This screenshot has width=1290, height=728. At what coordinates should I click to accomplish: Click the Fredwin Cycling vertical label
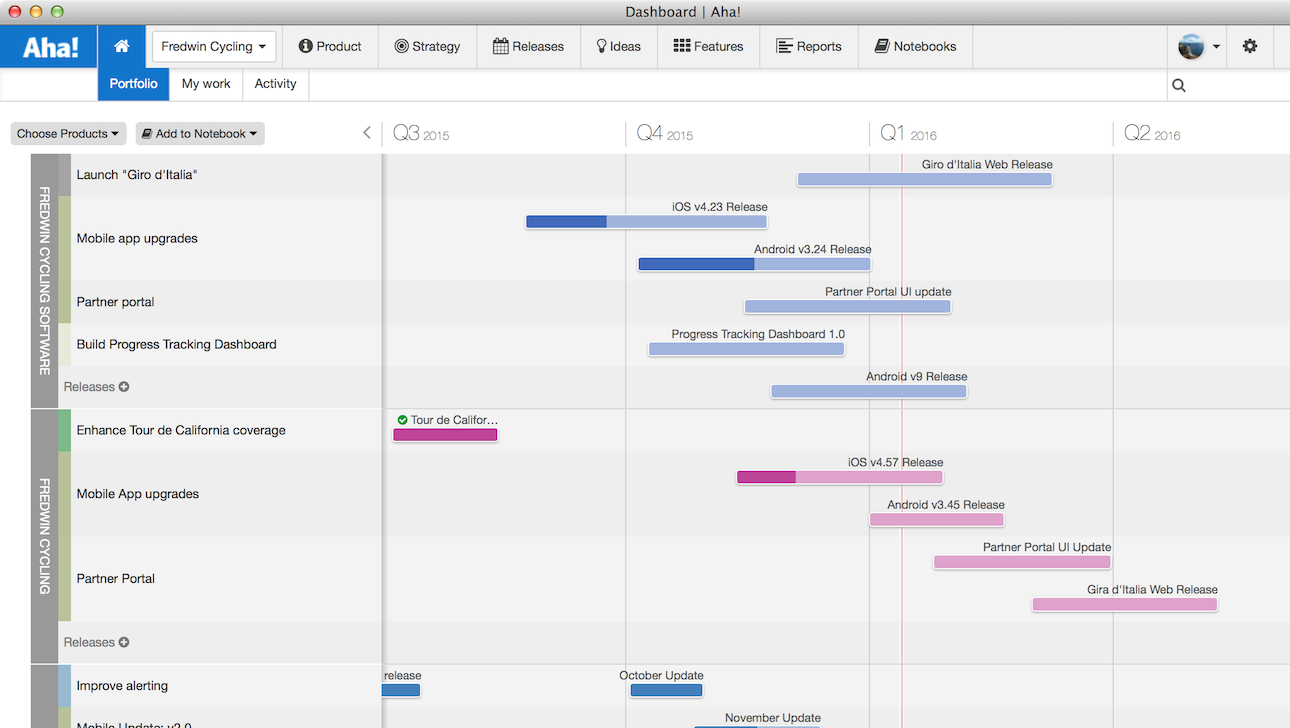tap(44, 536)
